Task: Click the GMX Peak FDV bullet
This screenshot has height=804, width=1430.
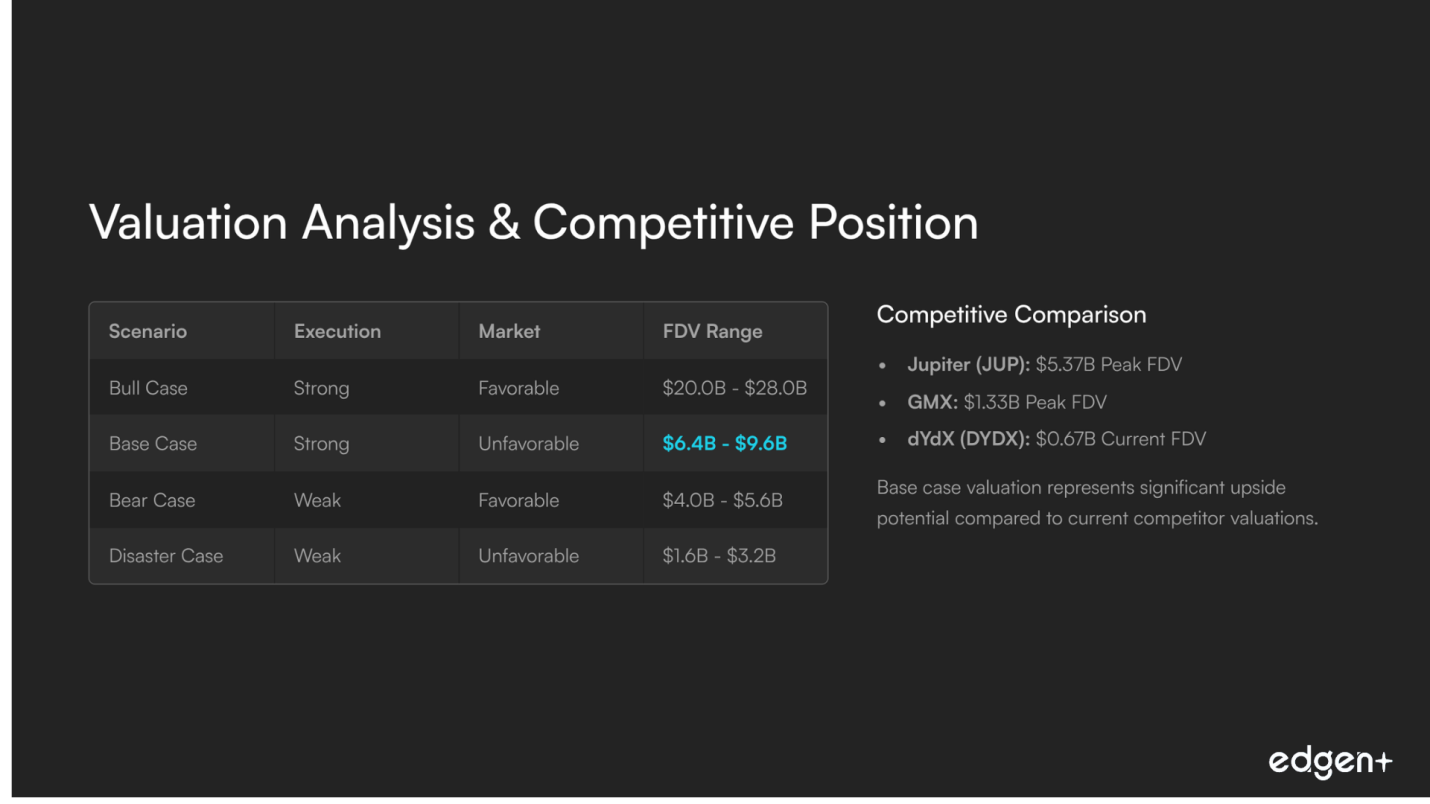Action: pyautogui.click(x=1006, y=402)
